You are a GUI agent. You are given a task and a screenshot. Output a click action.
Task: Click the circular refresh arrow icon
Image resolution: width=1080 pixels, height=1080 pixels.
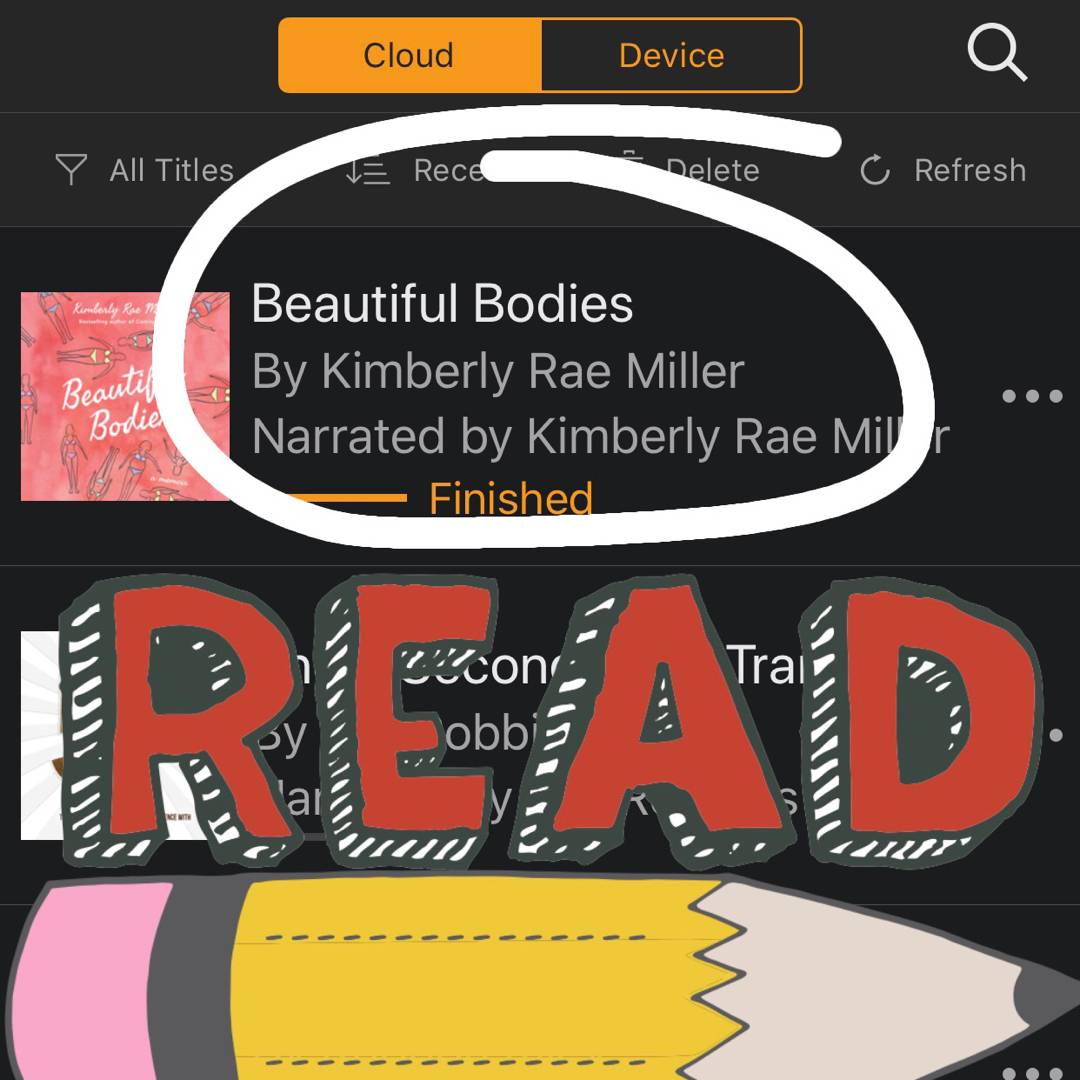[875, 170]
